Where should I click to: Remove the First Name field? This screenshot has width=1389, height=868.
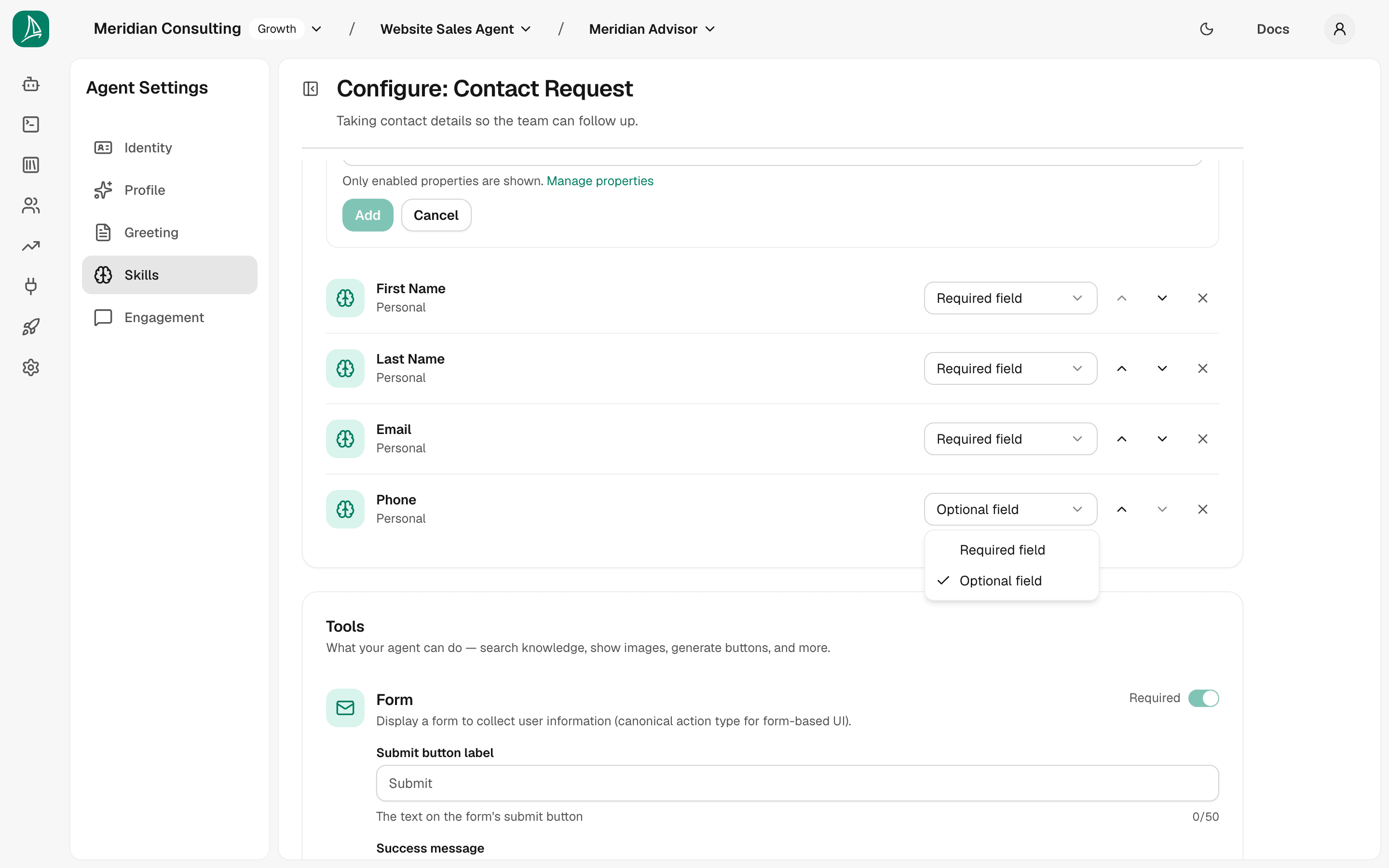(x=1202, y=298)
